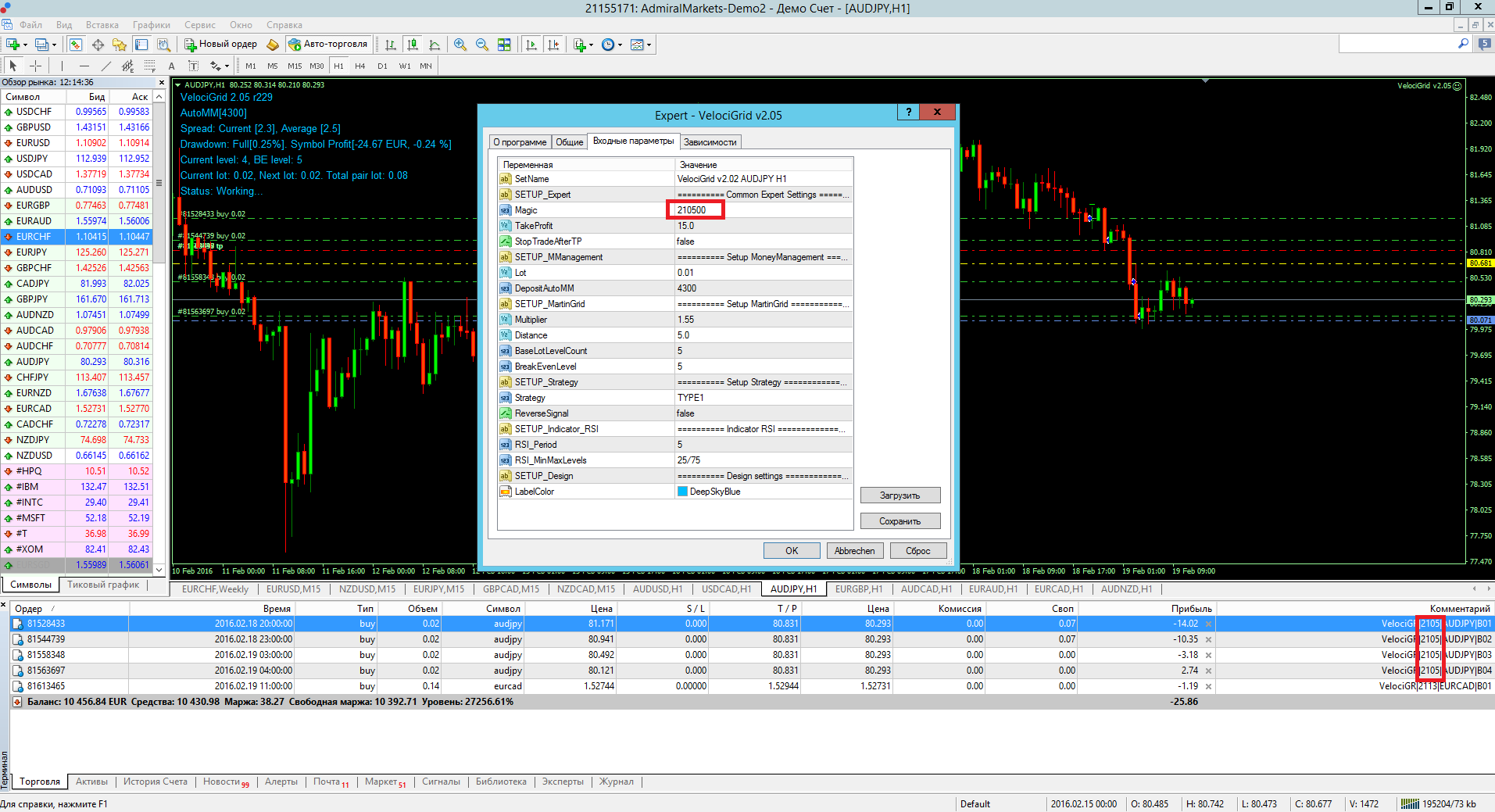Open the История Счета terminal tab
The image size is (1495, 812).
click(x=155, y=782)
